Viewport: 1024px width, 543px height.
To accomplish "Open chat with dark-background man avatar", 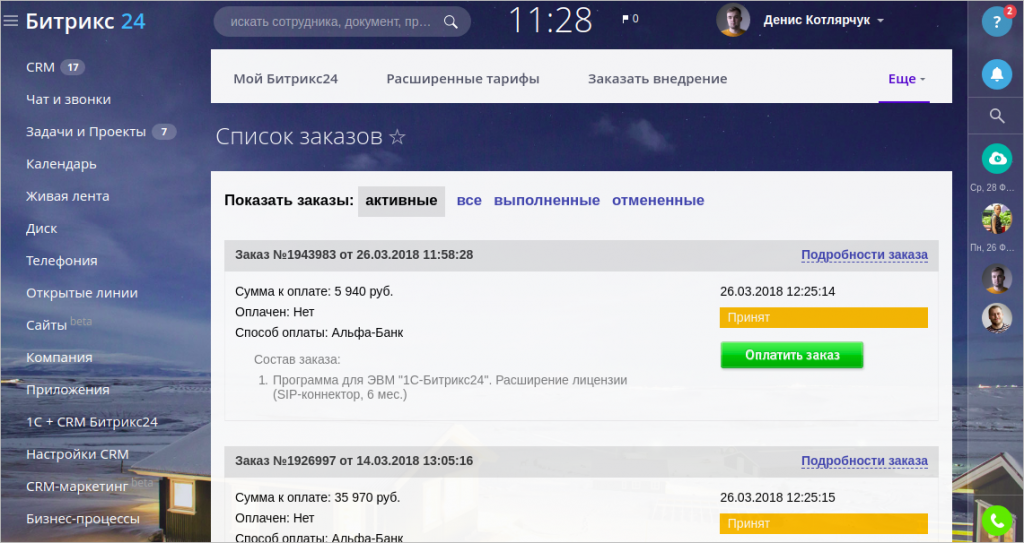I will 997,278.
